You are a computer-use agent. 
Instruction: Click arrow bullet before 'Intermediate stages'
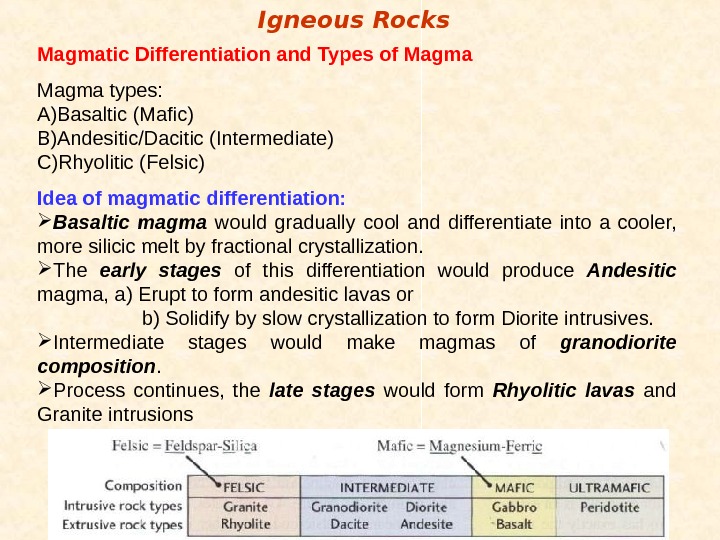coord(44,340)
